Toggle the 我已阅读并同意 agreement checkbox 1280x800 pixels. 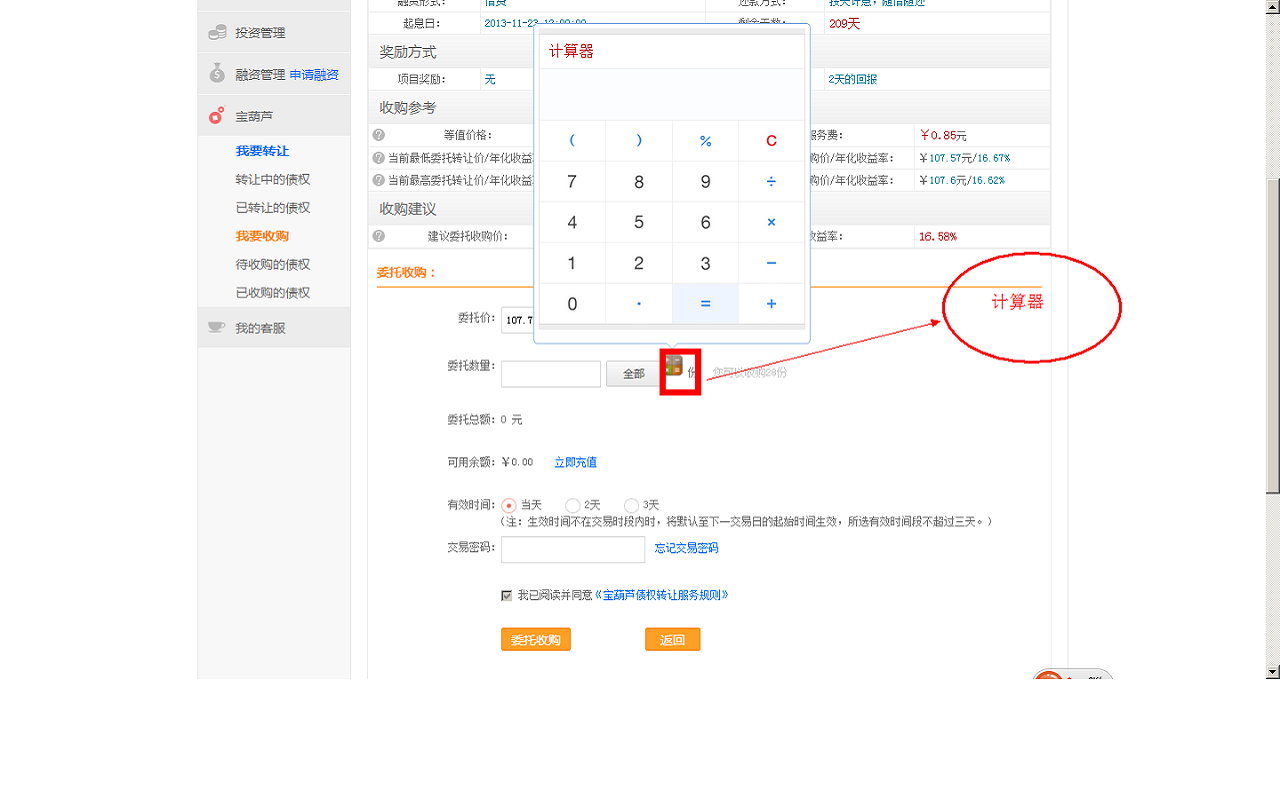[507, 595]
